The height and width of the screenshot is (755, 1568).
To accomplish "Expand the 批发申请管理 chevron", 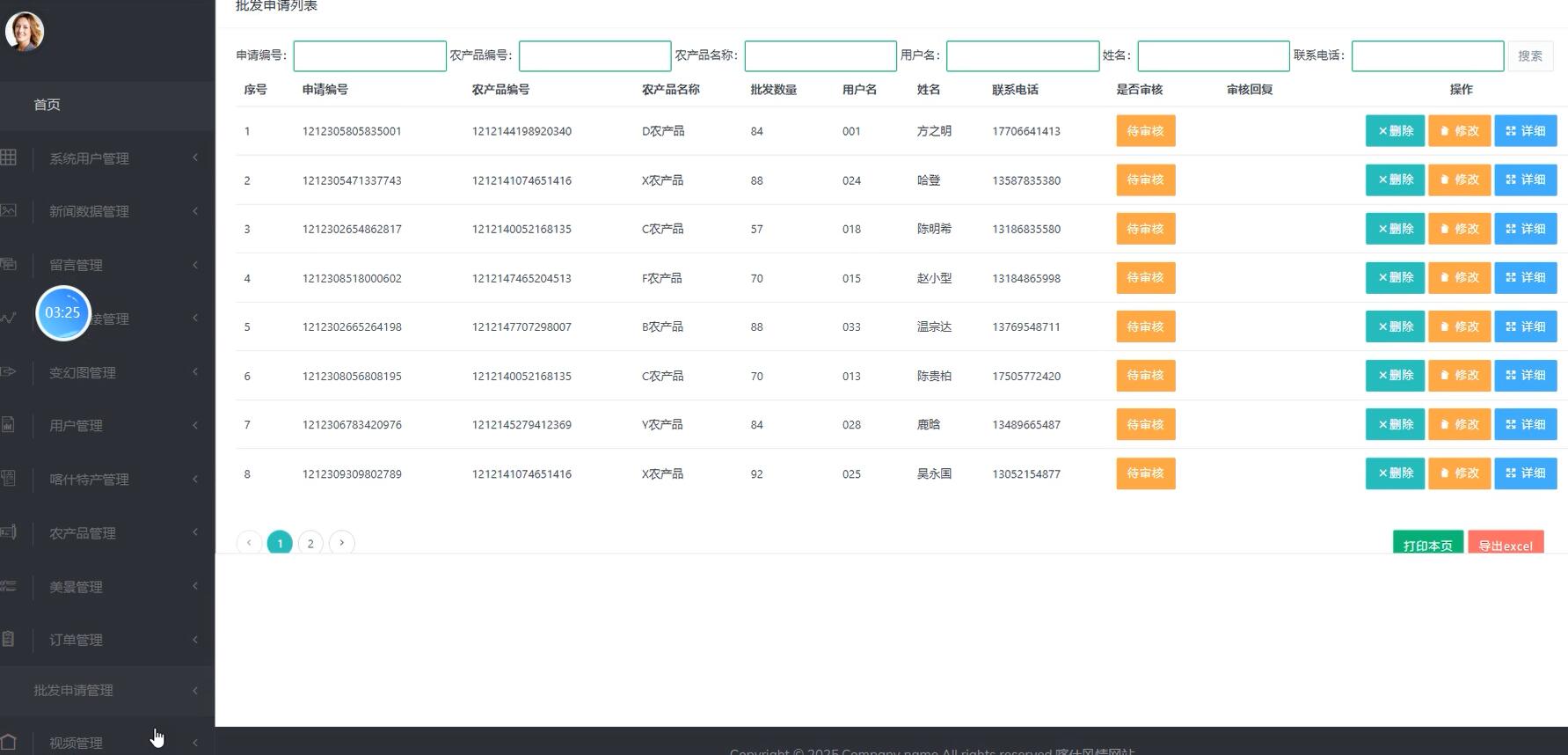I will click(x=195, y=690).
